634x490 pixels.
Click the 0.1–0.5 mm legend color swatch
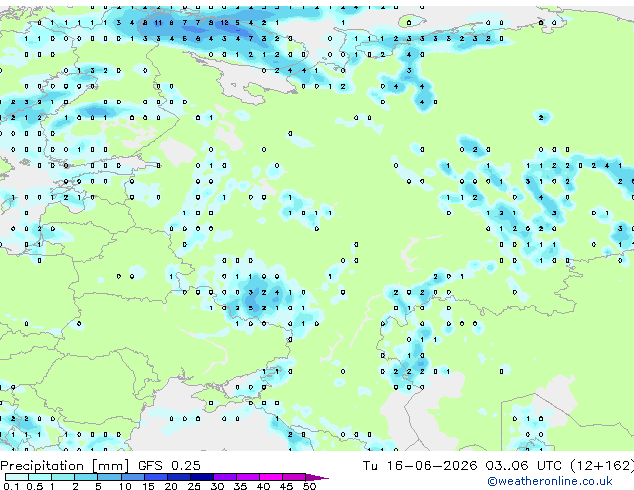(x=17, y=477)
